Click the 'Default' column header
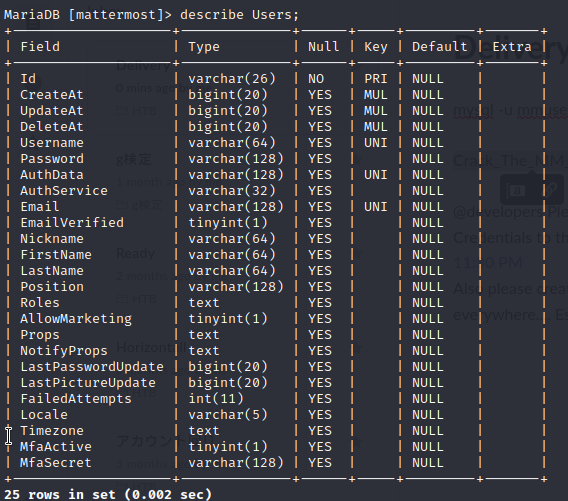 coord(439,47)
